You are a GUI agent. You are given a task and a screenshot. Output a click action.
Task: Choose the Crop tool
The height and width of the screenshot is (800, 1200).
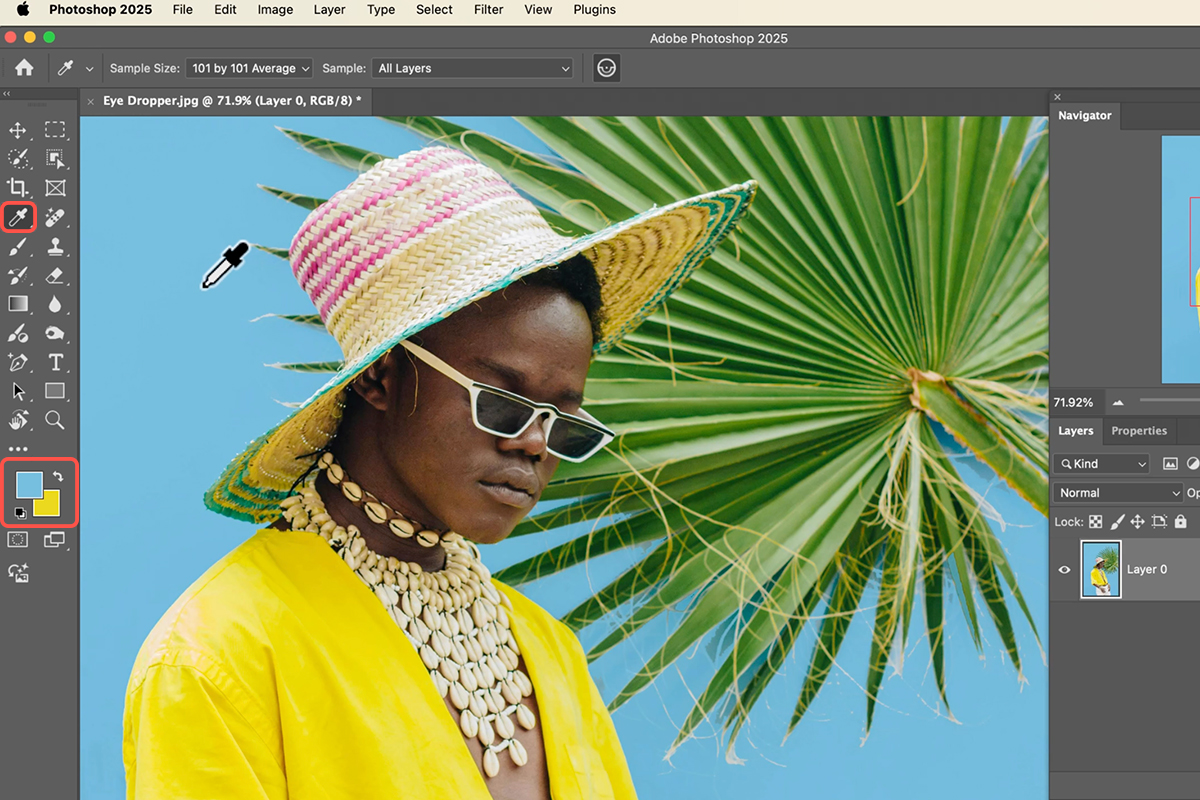18,188
